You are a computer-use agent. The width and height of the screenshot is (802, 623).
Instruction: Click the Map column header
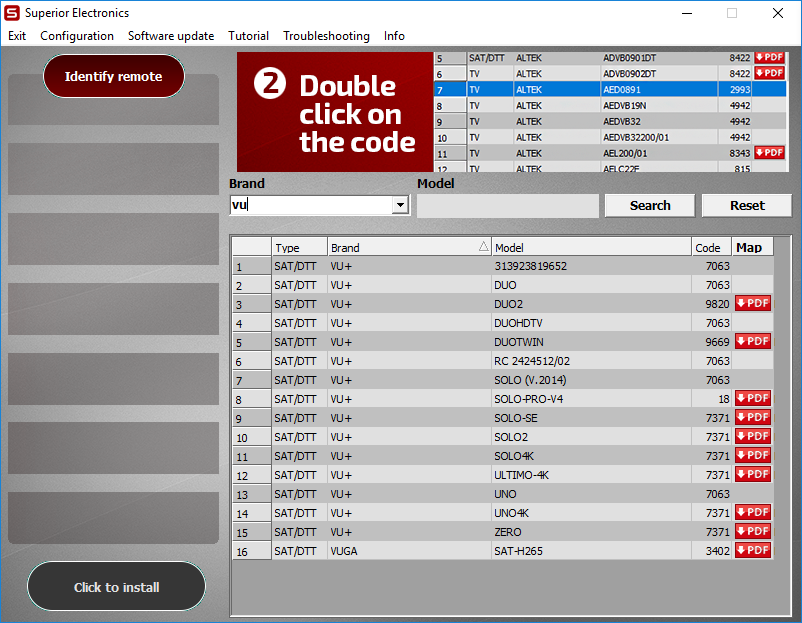(752, 248)
